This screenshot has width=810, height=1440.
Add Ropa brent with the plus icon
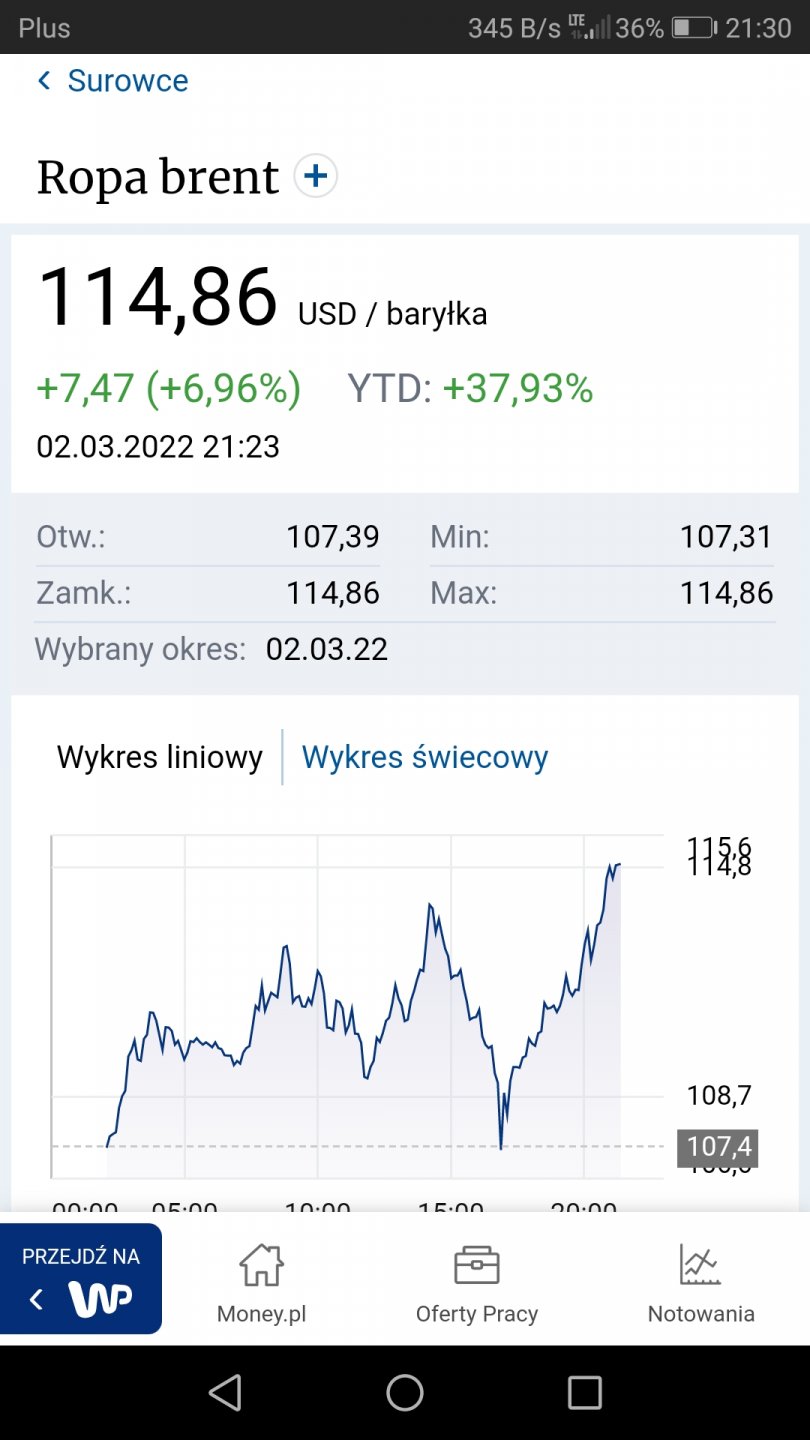coord(315,177)
